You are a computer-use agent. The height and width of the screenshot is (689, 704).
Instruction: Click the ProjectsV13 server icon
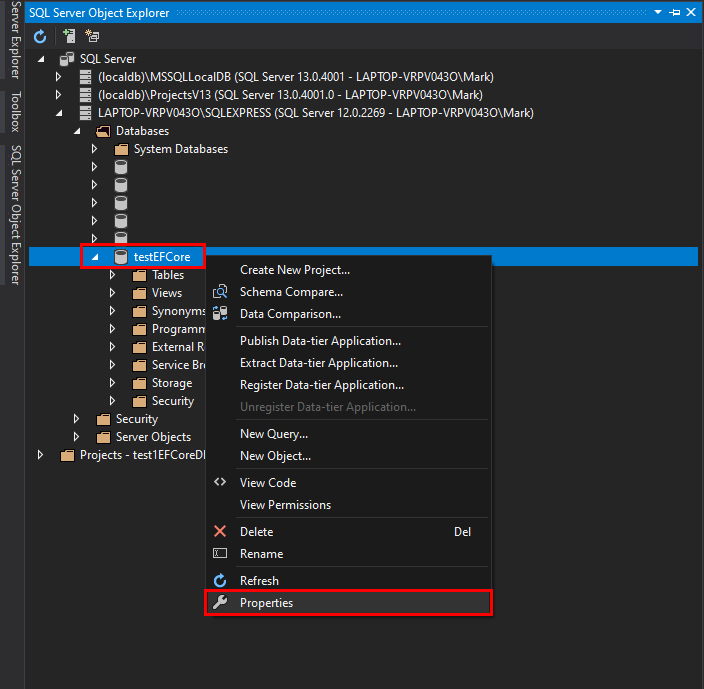(85, 95)
